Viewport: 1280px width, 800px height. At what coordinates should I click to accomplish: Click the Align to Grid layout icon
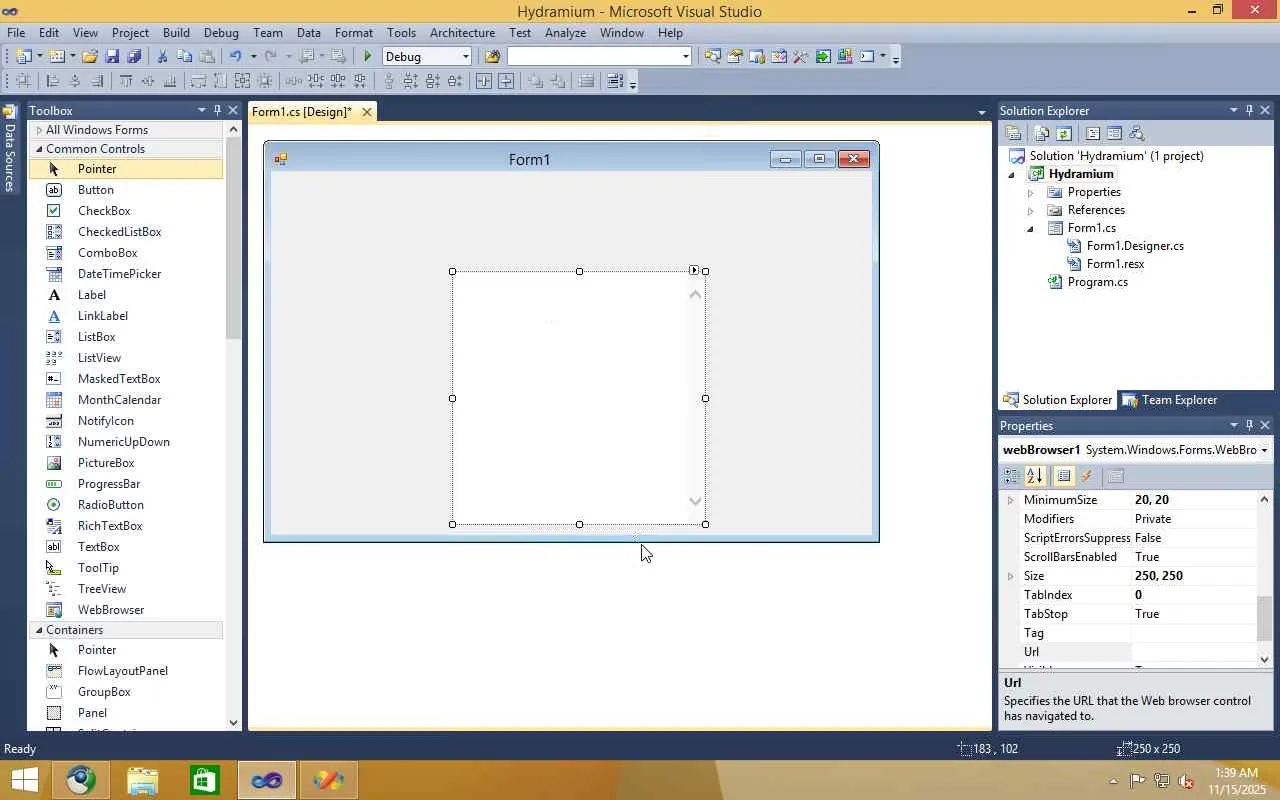pyautogui.click(x=23, y=81)
